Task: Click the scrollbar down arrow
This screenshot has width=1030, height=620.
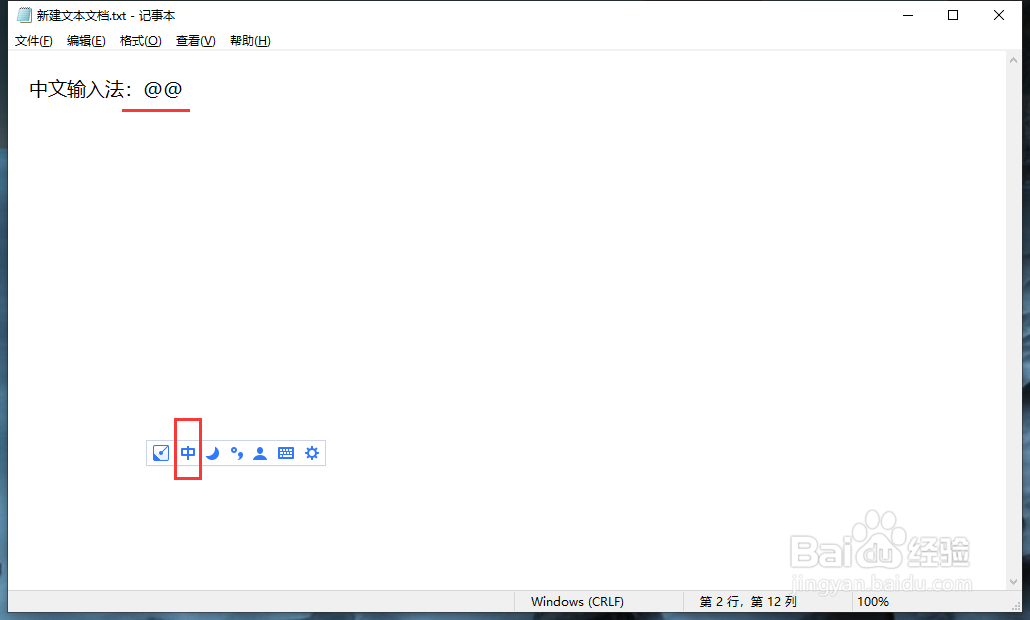Action: (x=1013, y=582)
